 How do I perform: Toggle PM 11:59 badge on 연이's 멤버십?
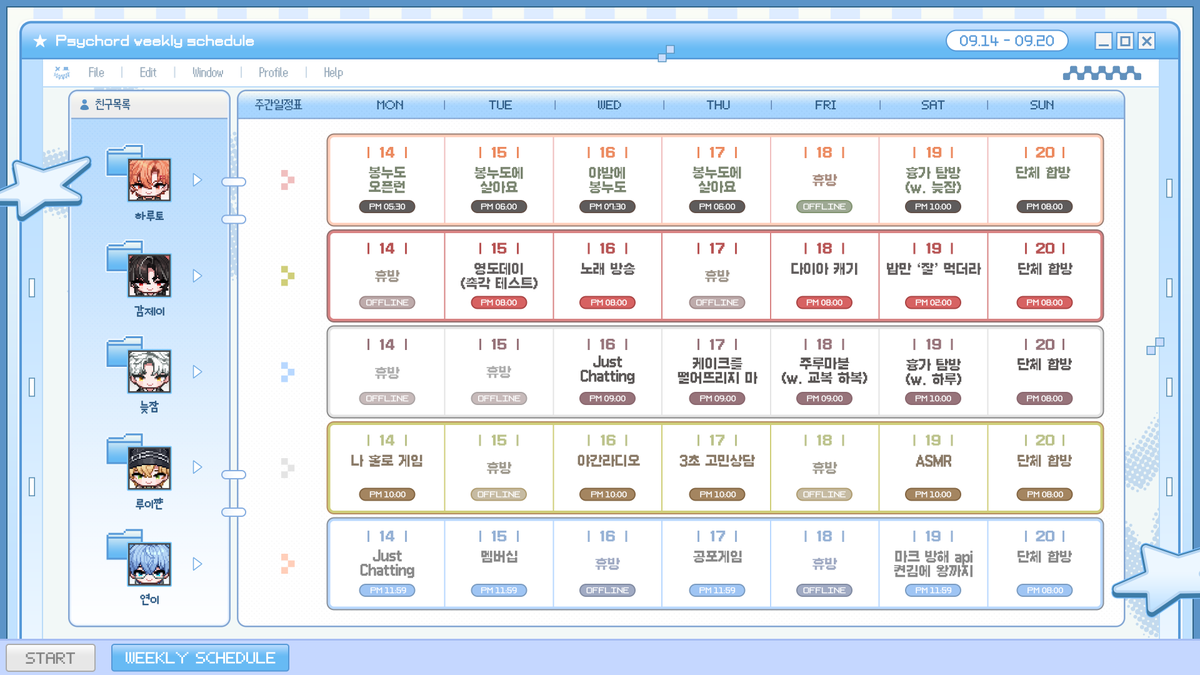(499, 591)
